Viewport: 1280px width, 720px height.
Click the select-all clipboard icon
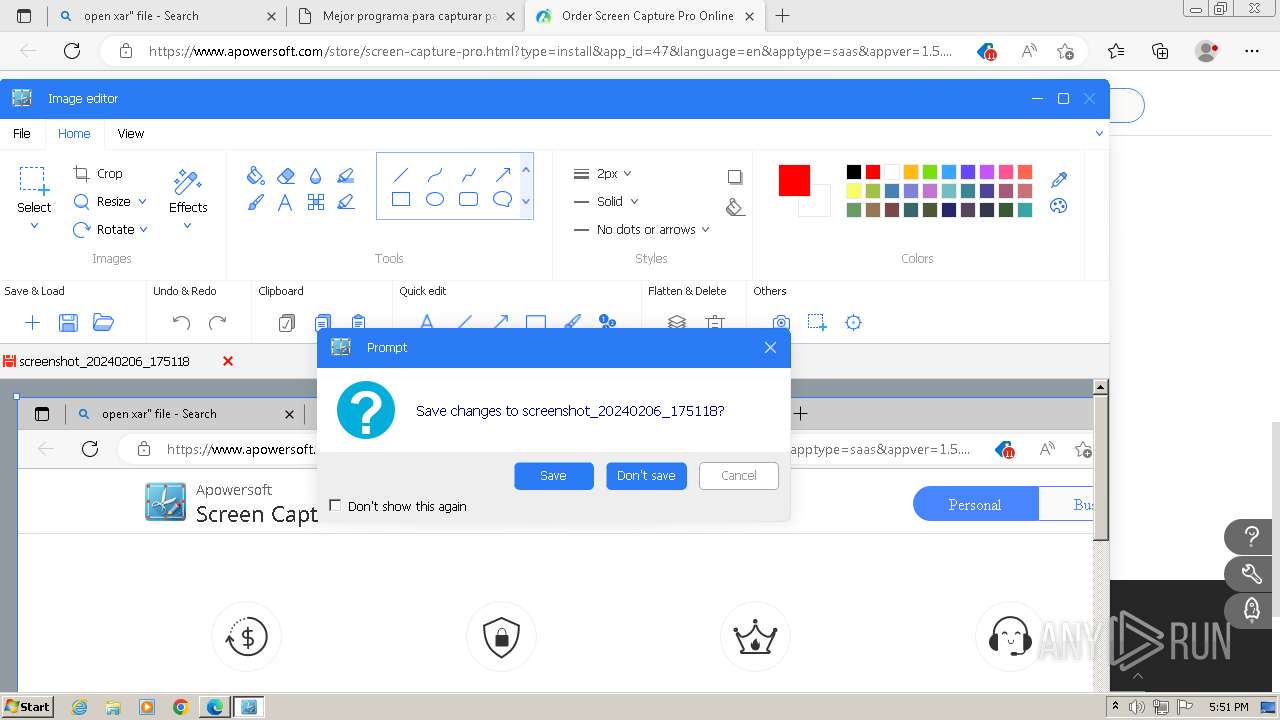pyautogui.click(x=287, y=322)
